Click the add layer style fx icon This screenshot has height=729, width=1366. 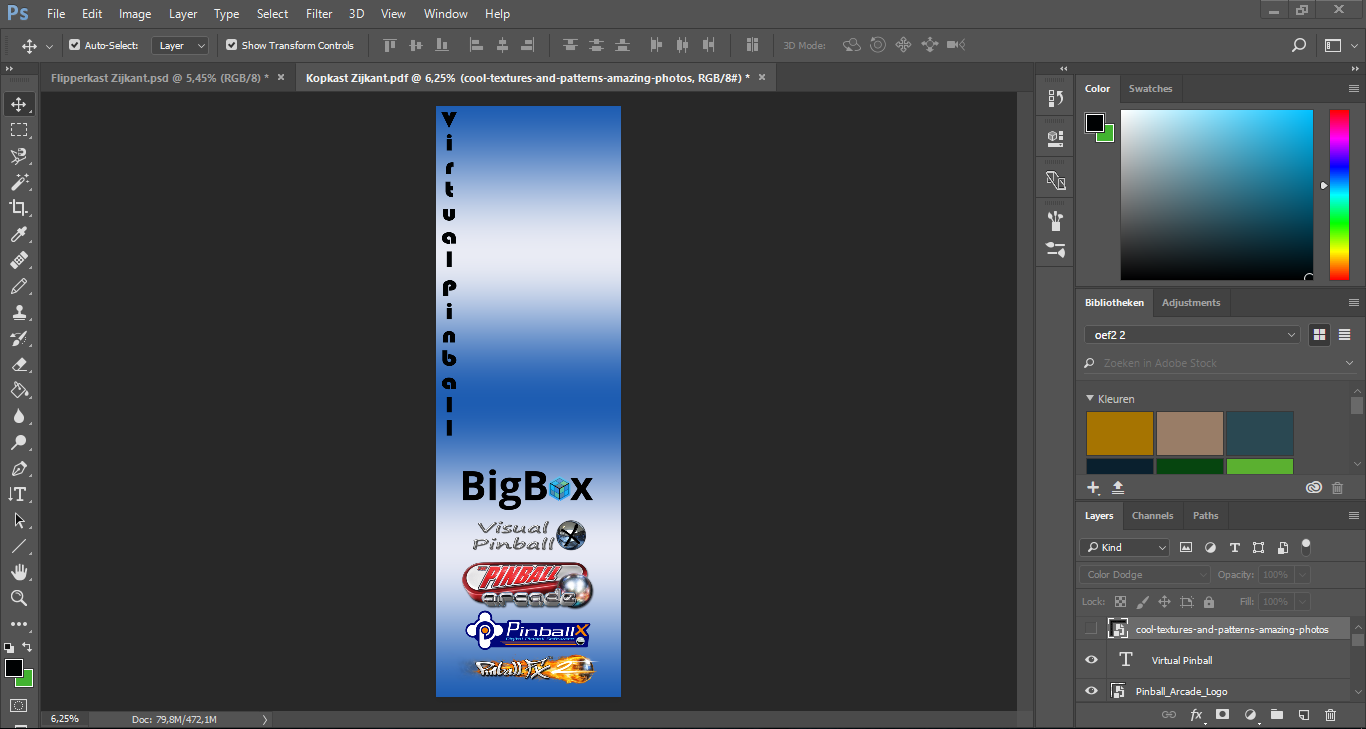1195,715
